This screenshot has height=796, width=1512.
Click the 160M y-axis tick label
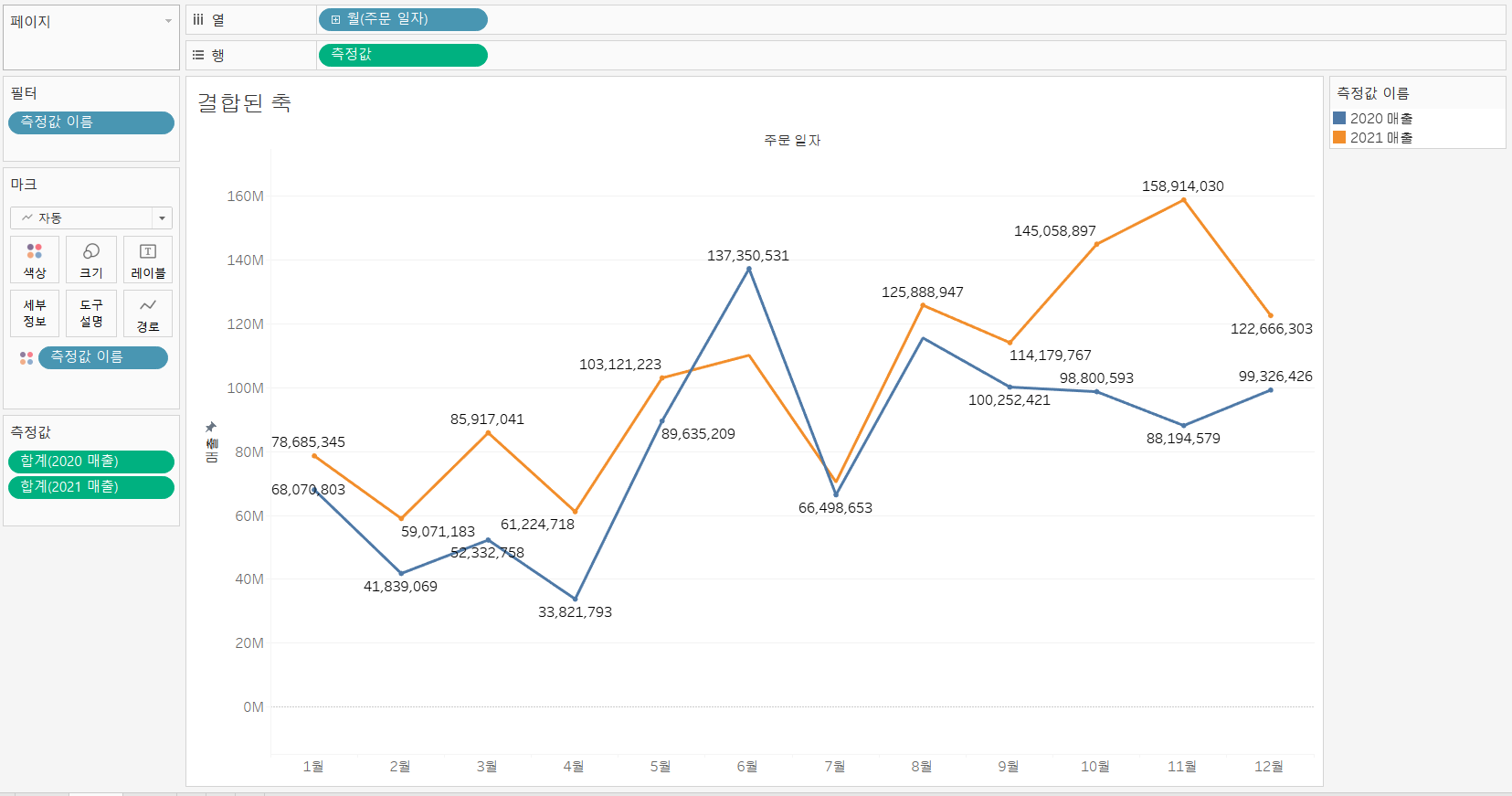point(246,196)
